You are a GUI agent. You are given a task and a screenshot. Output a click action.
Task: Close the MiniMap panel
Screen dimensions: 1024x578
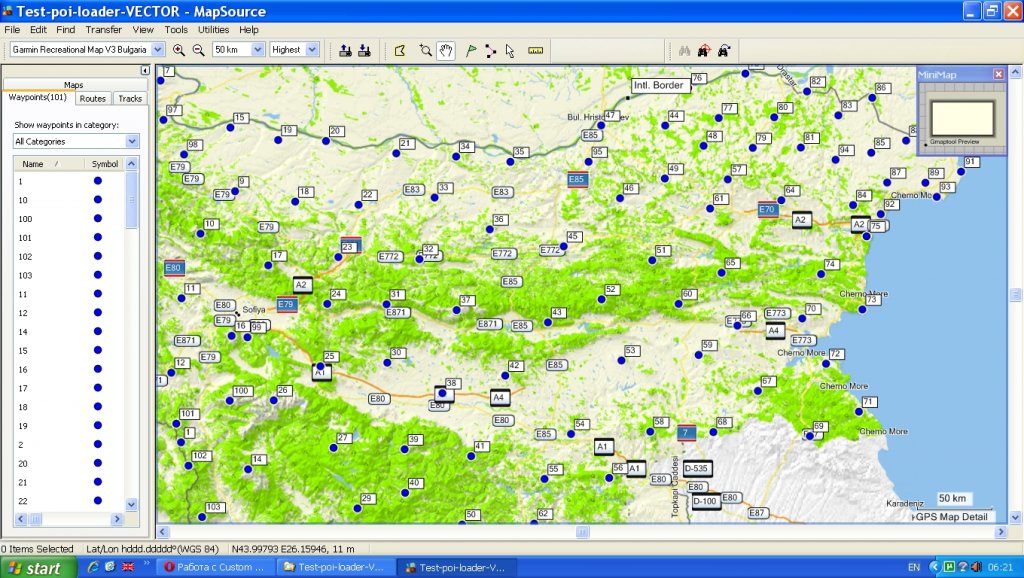pyautogui.click(x=998, y=74)
